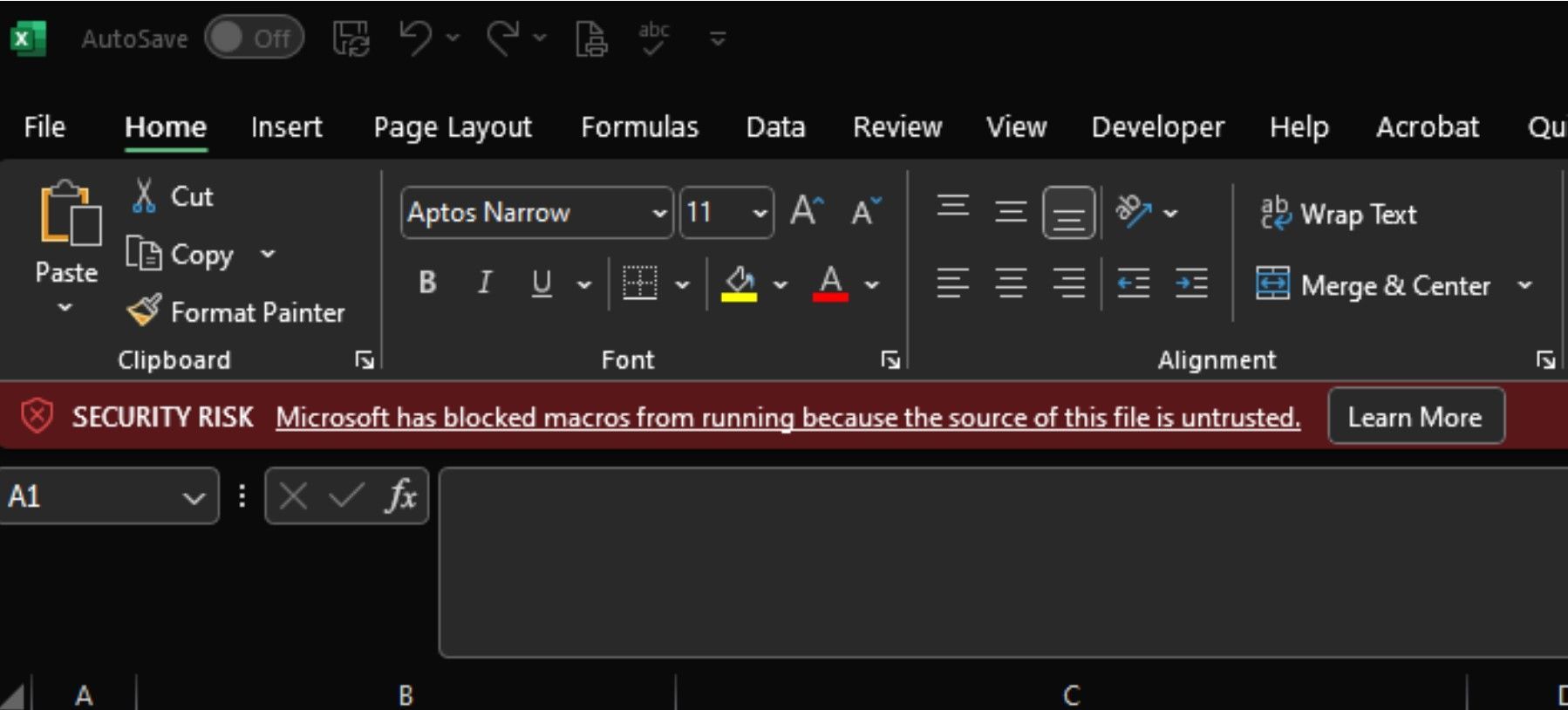The width and height of the screenshot is (1568, 710).
Task: Apply cell Borders icon
Action: tap(639, 283)
